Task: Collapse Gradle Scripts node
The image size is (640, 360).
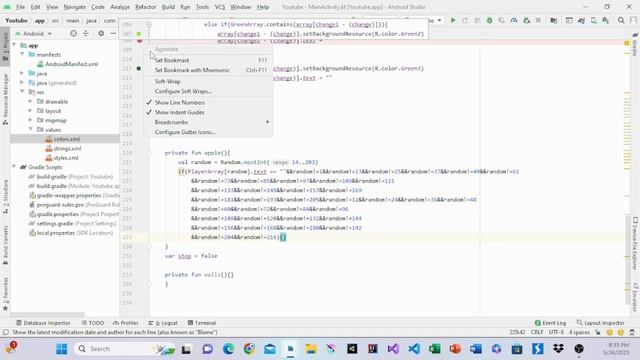Action: (15, 167)
